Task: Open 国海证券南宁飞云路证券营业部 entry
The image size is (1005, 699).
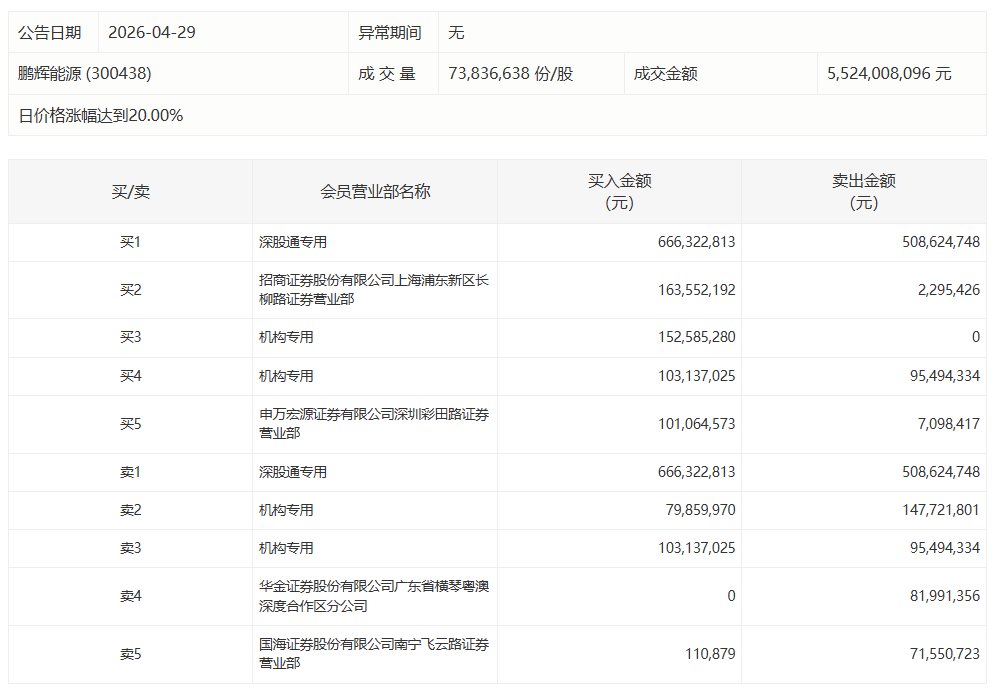Action: pos(373,654)
